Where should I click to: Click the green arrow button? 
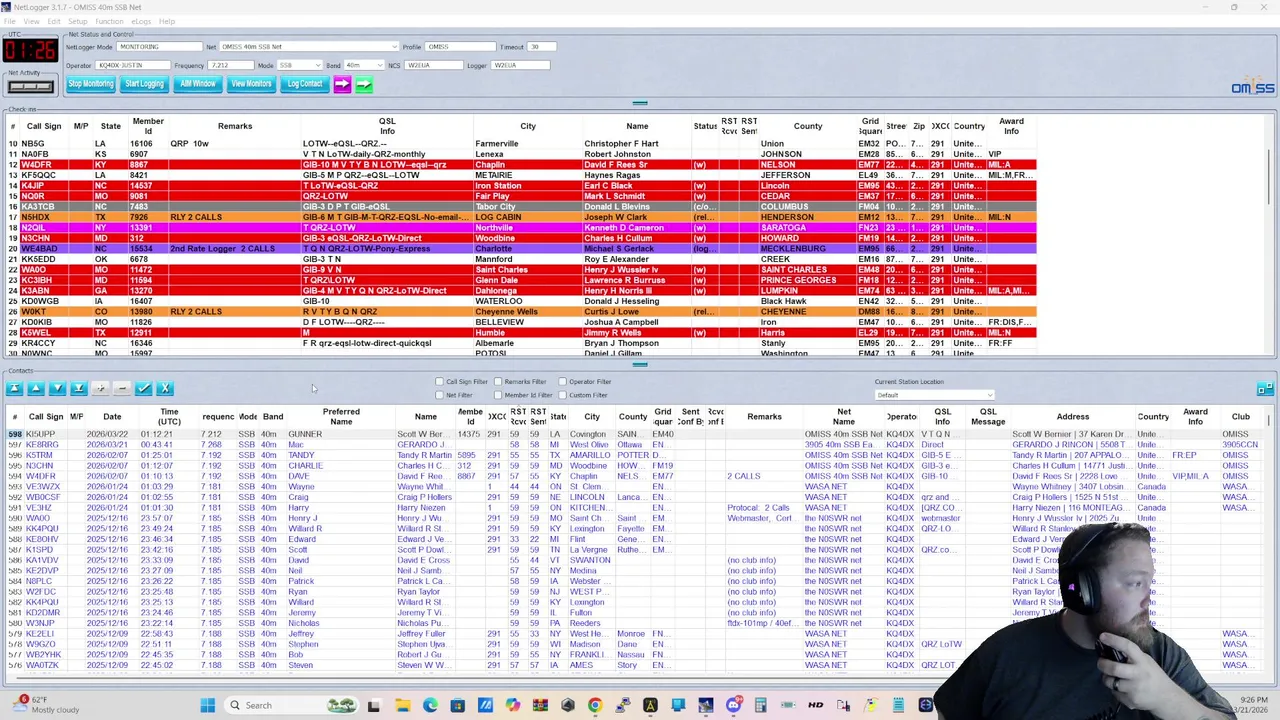pyautogui.click(x=363, y=84)
